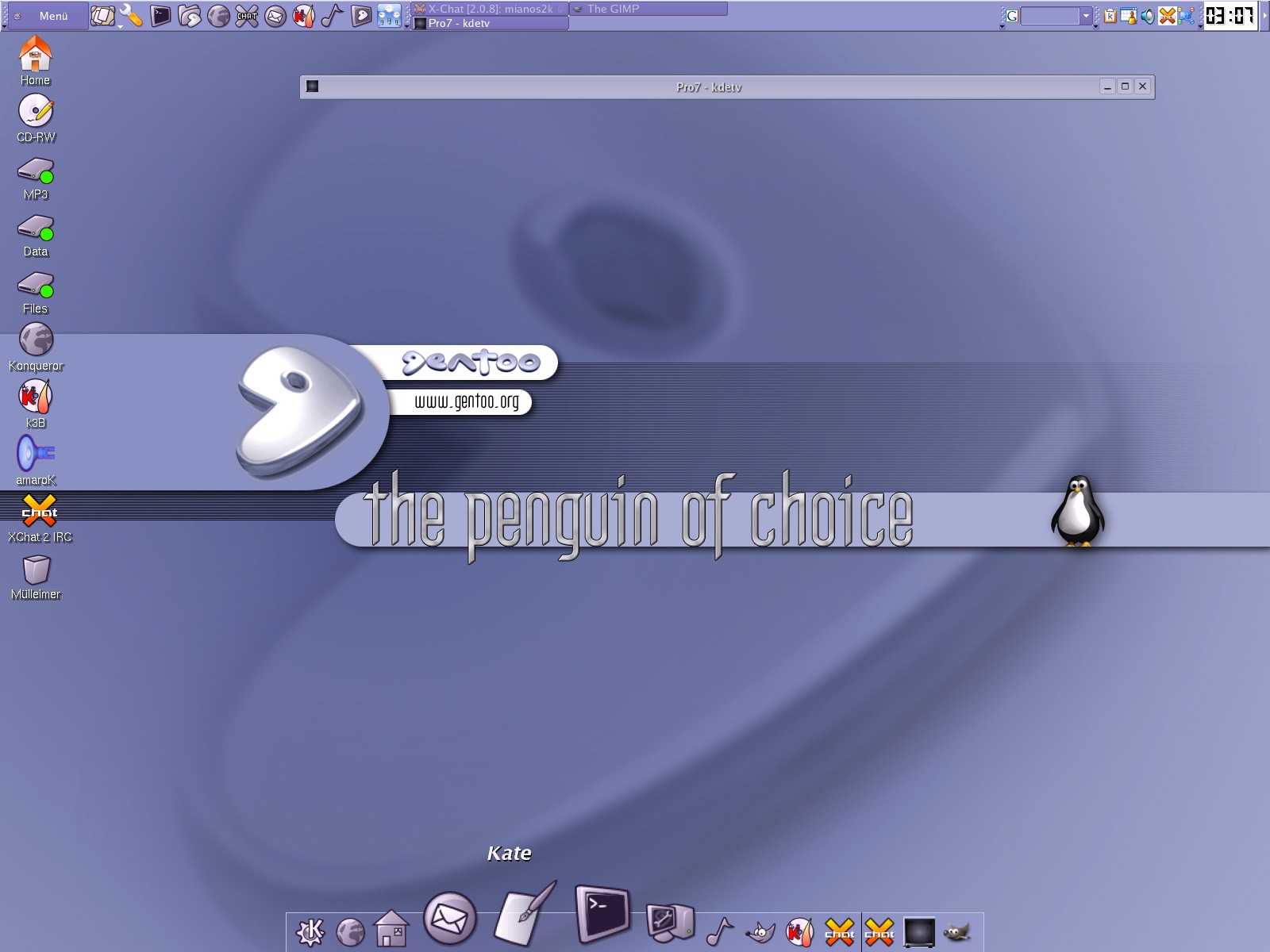Click the 03:07 digital clock
1270x952 pixels.
tap(1230, 15)
